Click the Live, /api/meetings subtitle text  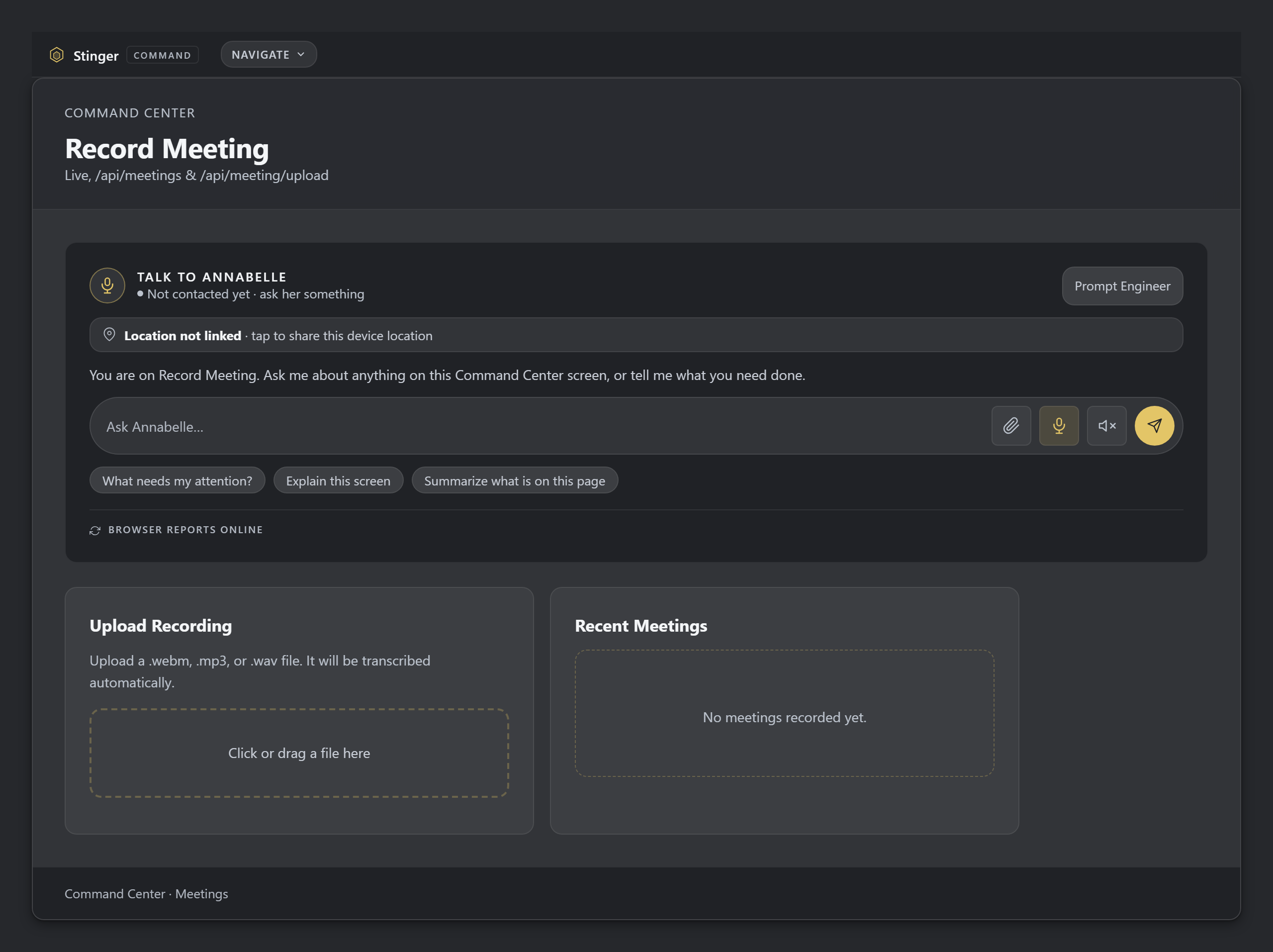(196, 175)
